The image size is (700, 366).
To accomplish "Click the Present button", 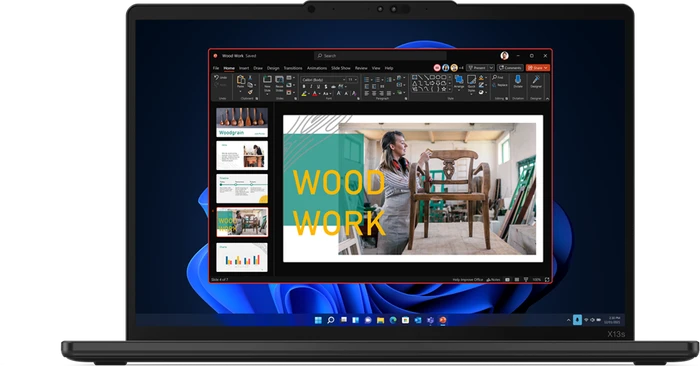I will point(477,68).
